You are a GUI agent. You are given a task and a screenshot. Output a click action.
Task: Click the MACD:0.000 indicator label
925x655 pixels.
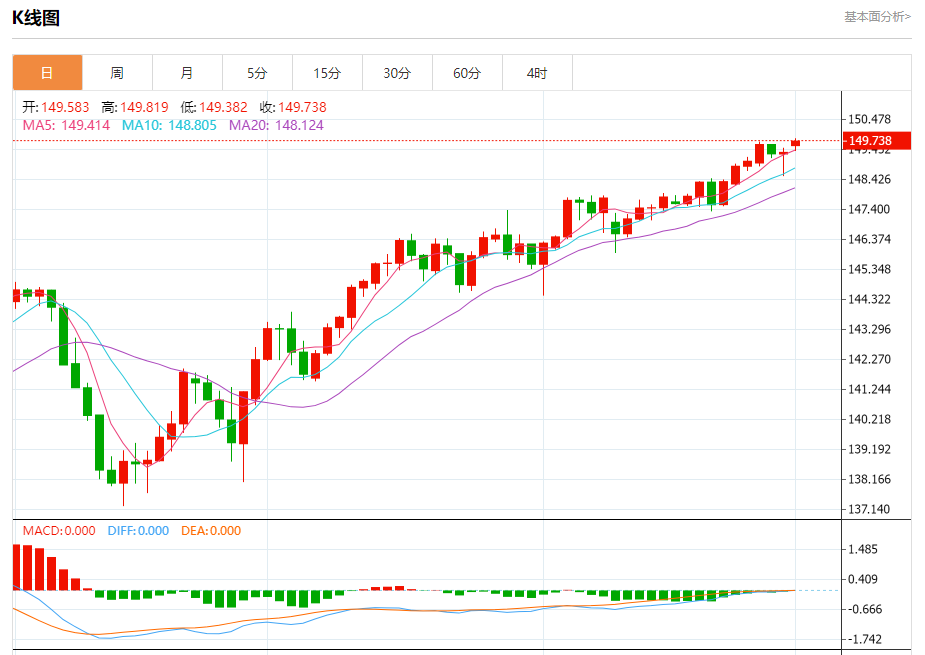point(59,530)
